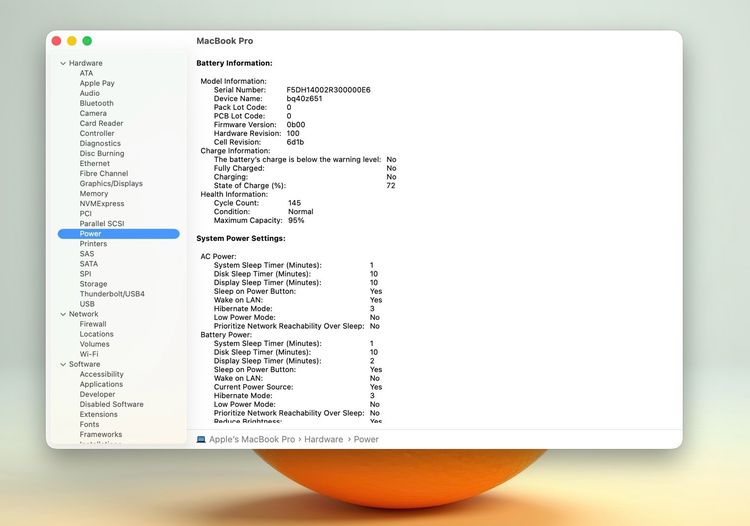Viewport: 750px width, 526px height.
Task: Open Card Reader details
Action: click(101, 123)
